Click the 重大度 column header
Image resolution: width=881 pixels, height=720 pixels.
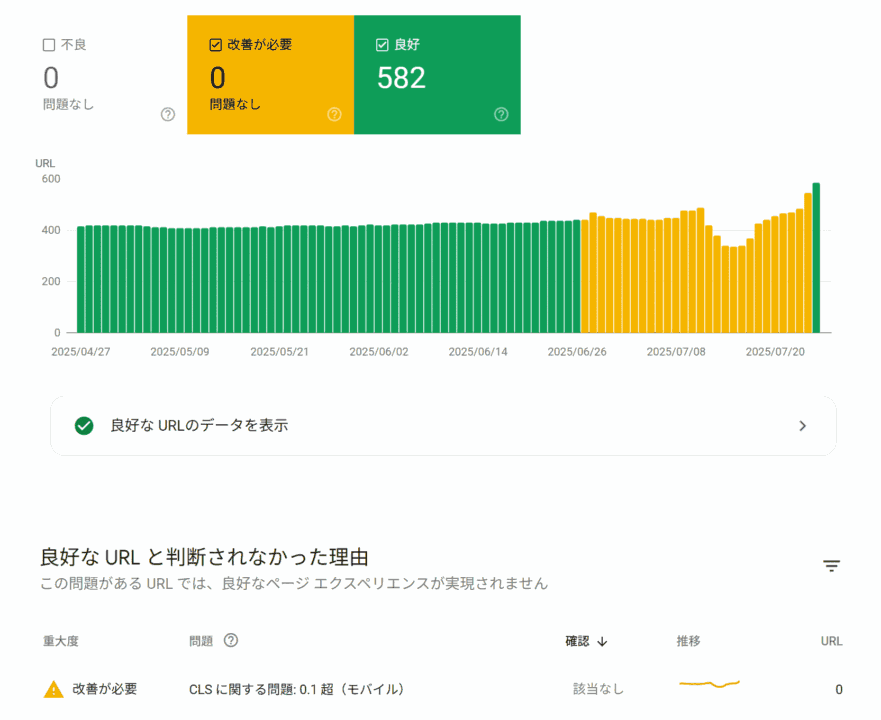[61, 641]
